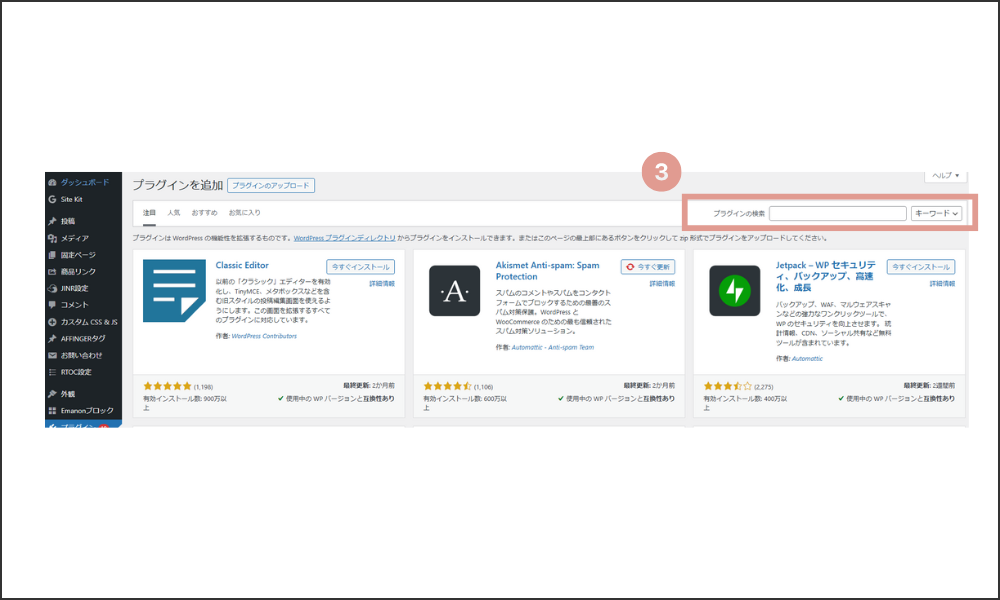Click the AFFINGERタグ pin icon

[x=52, y=339]
